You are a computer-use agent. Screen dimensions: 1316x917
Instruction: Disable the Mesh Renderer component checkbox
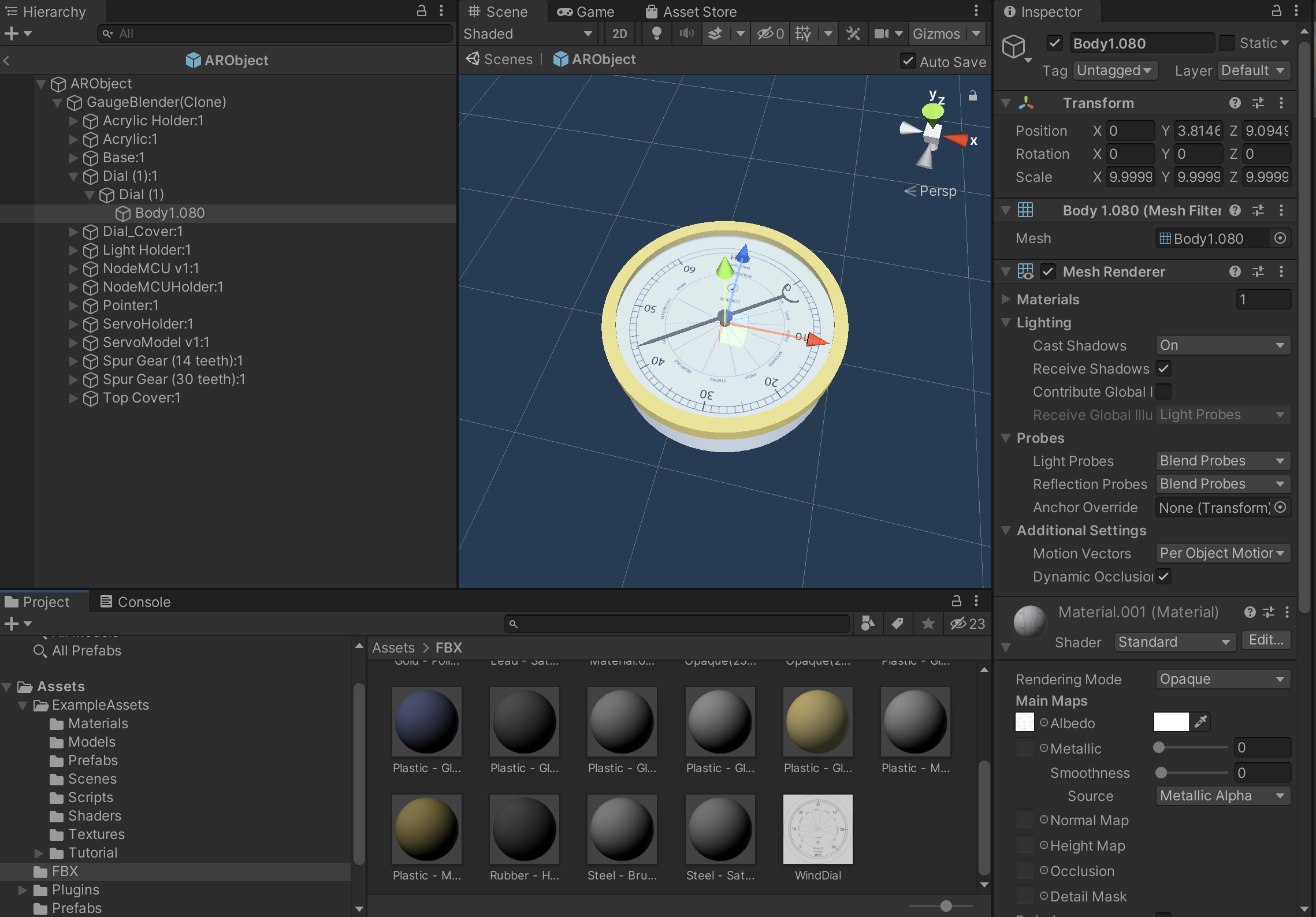pos(1048,271)
